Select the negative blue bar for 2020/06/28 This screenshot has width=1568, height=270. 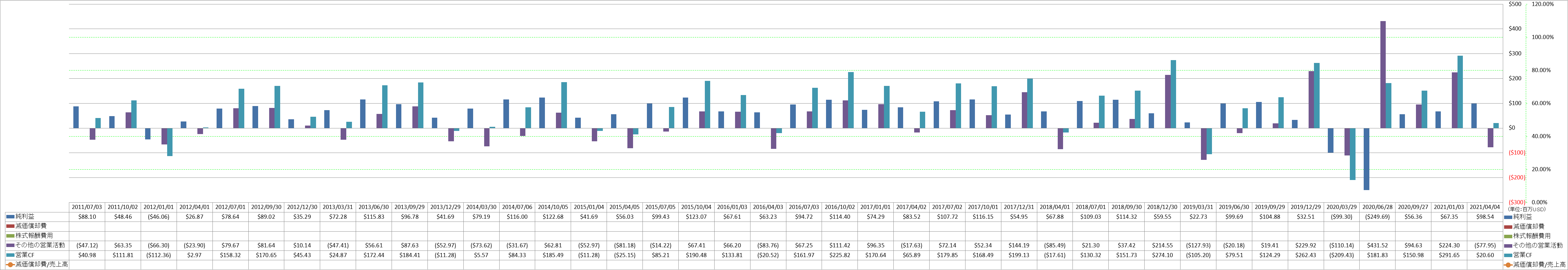(1367, 159)
